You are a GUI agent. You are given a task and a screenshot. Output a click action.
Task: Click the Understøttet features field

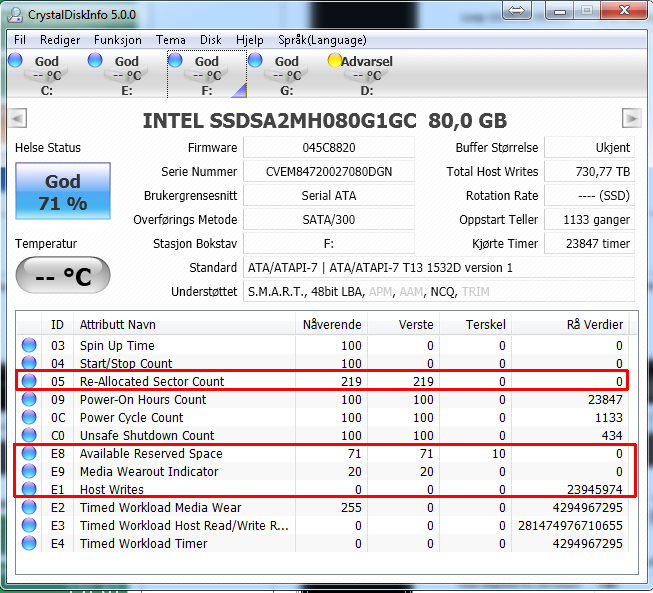[439, 292]
